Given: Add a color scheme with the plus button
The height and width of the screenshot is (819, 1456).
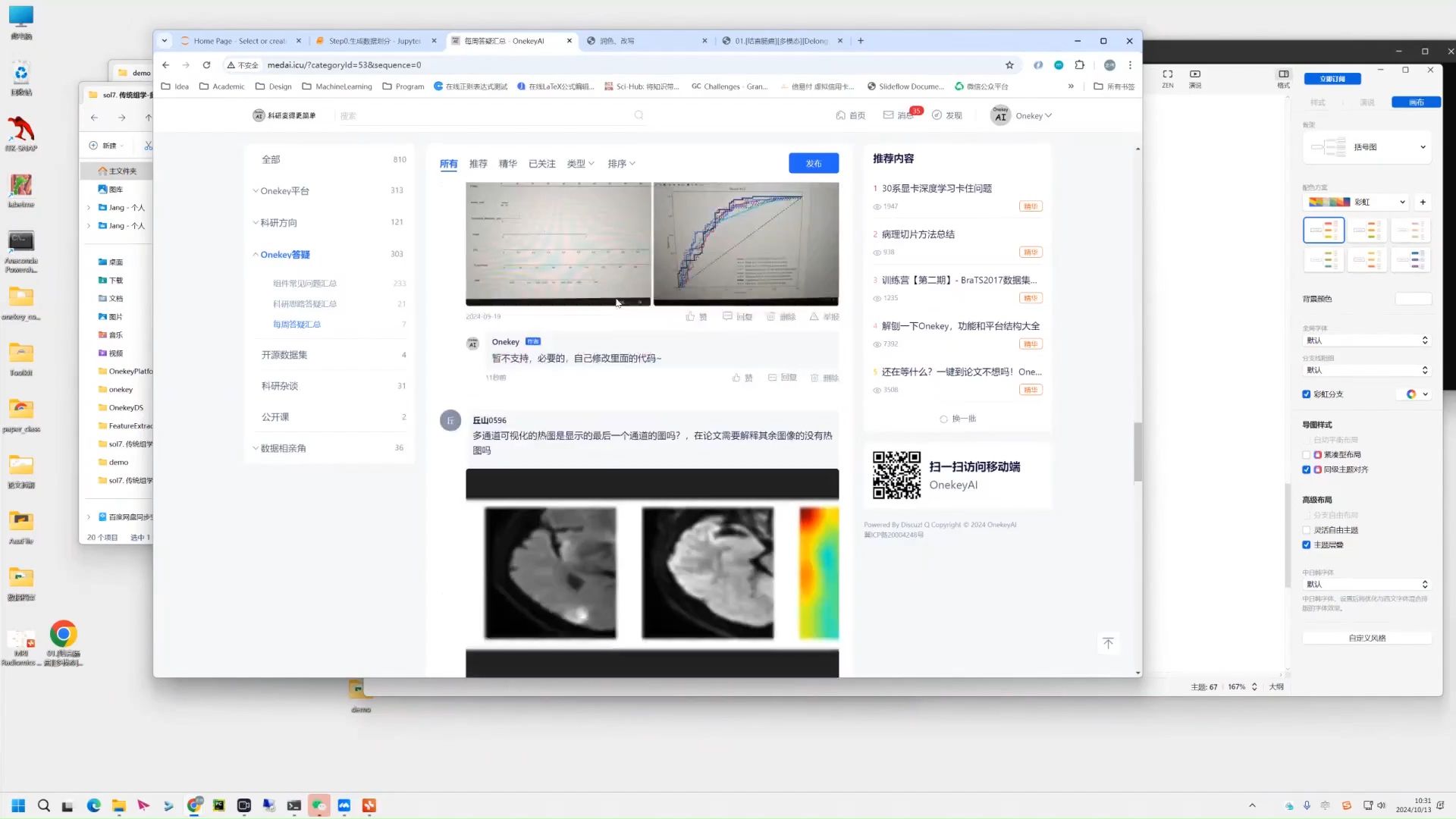Looking at the screenshot, I should pyautogui.click(x=1423, y=202).
